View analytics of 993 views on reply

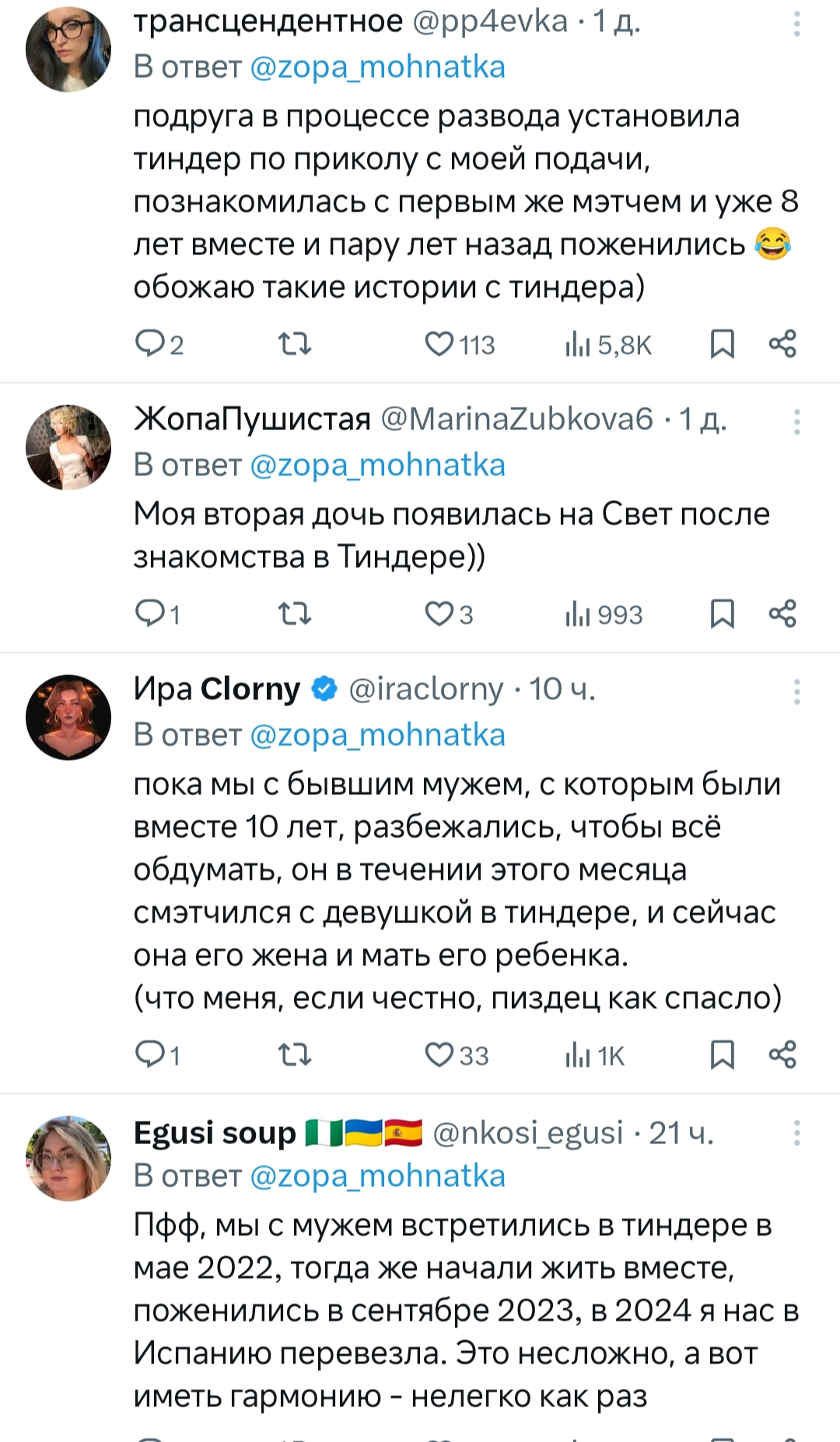point(604,614)
